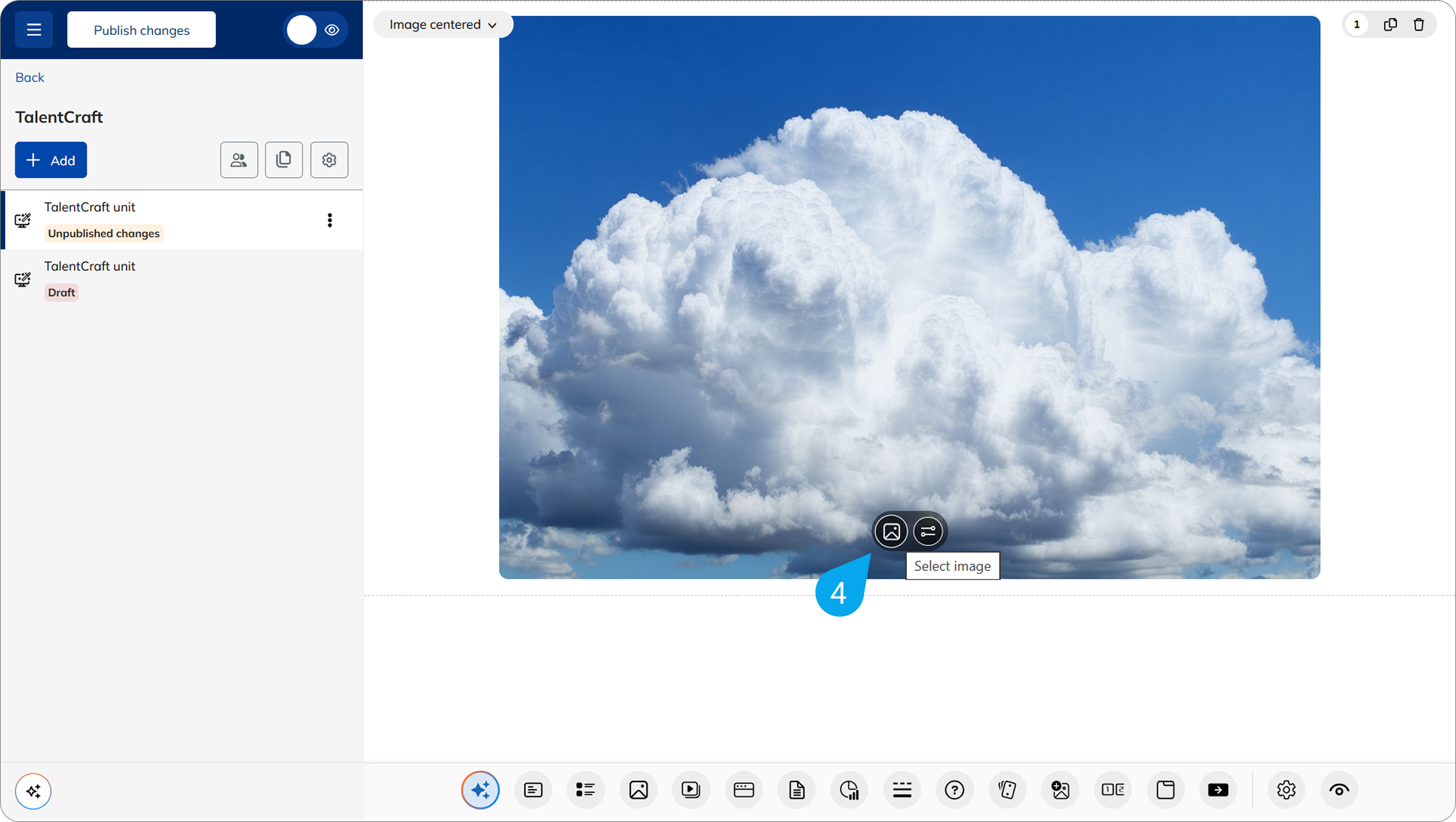The image size is (1456, 822).
Task: Go Back via the link
Action: 30,77
